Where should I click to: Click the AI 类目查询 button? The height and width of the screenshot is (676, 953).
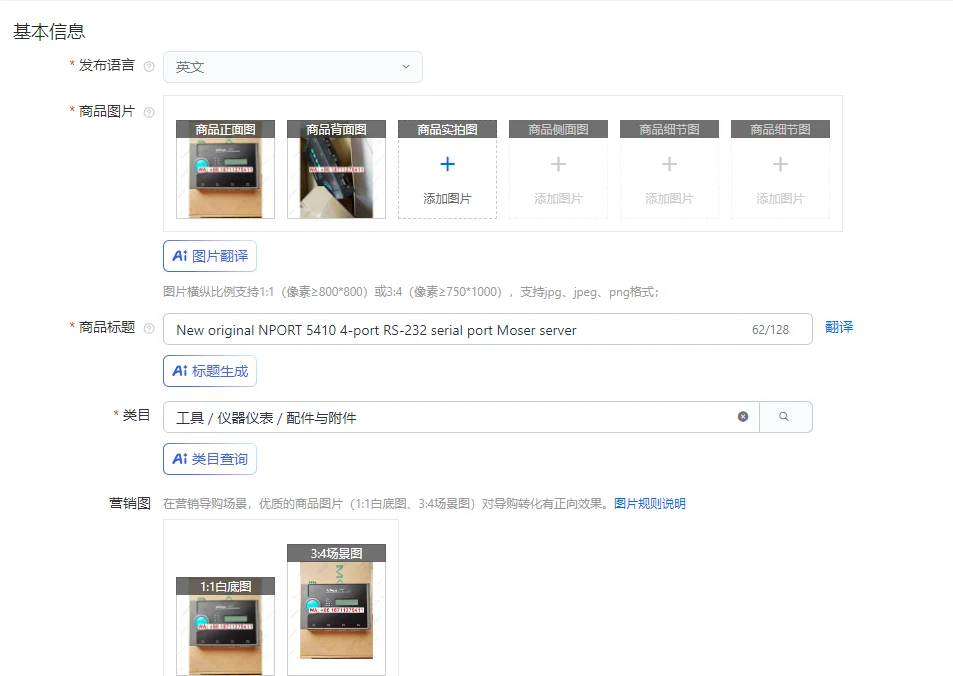click(210, 459)
